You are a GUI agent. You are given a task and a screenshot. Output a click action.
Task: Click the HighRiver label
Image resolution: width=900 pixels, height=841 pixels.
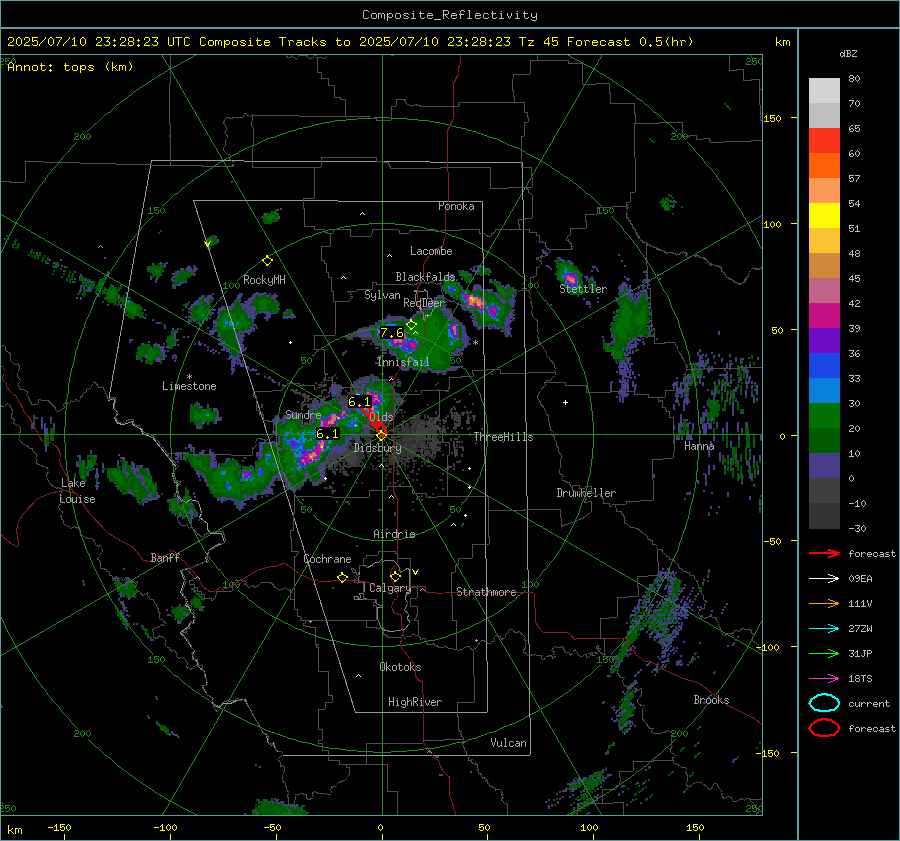click(415, 702)
